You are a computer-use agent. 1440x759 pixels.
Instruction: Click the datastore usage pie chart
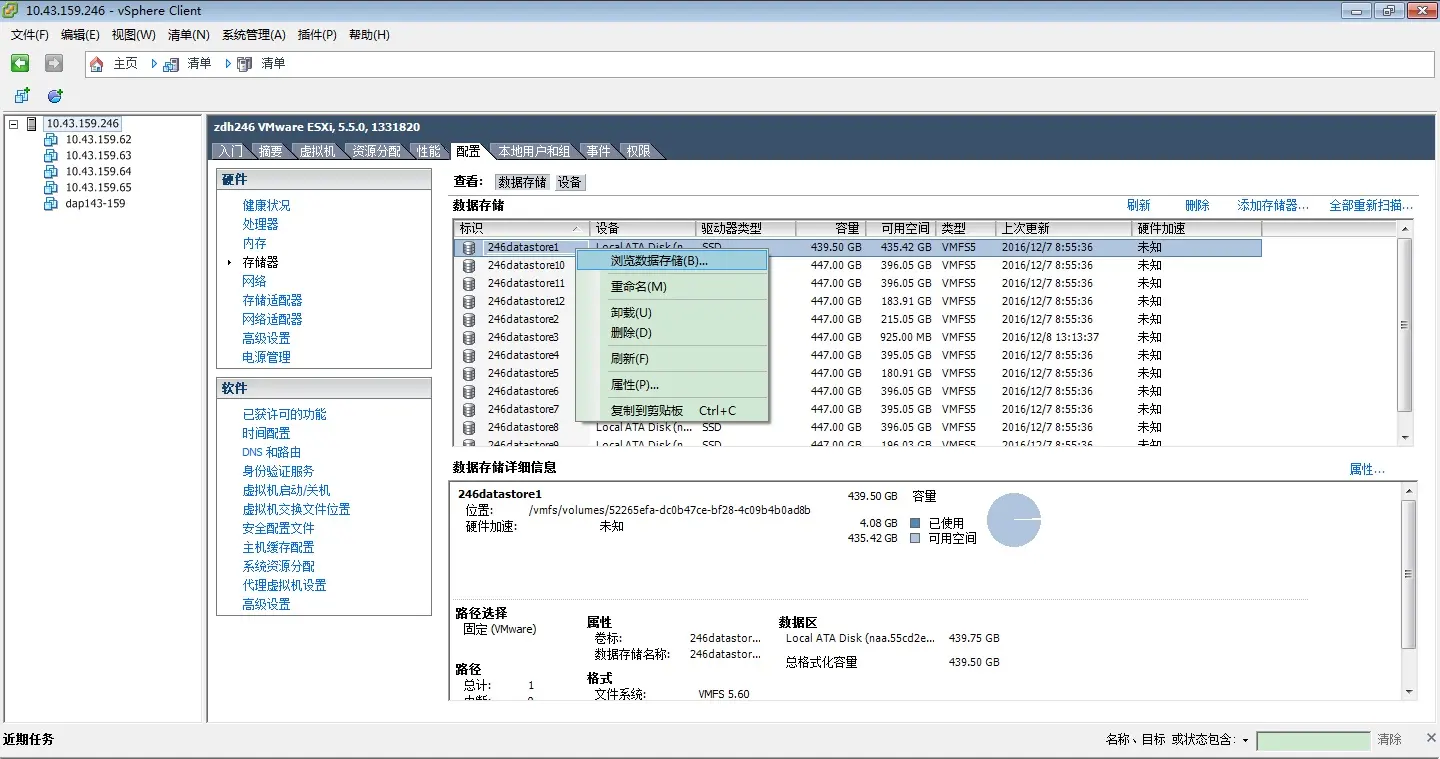[1014, 520]
